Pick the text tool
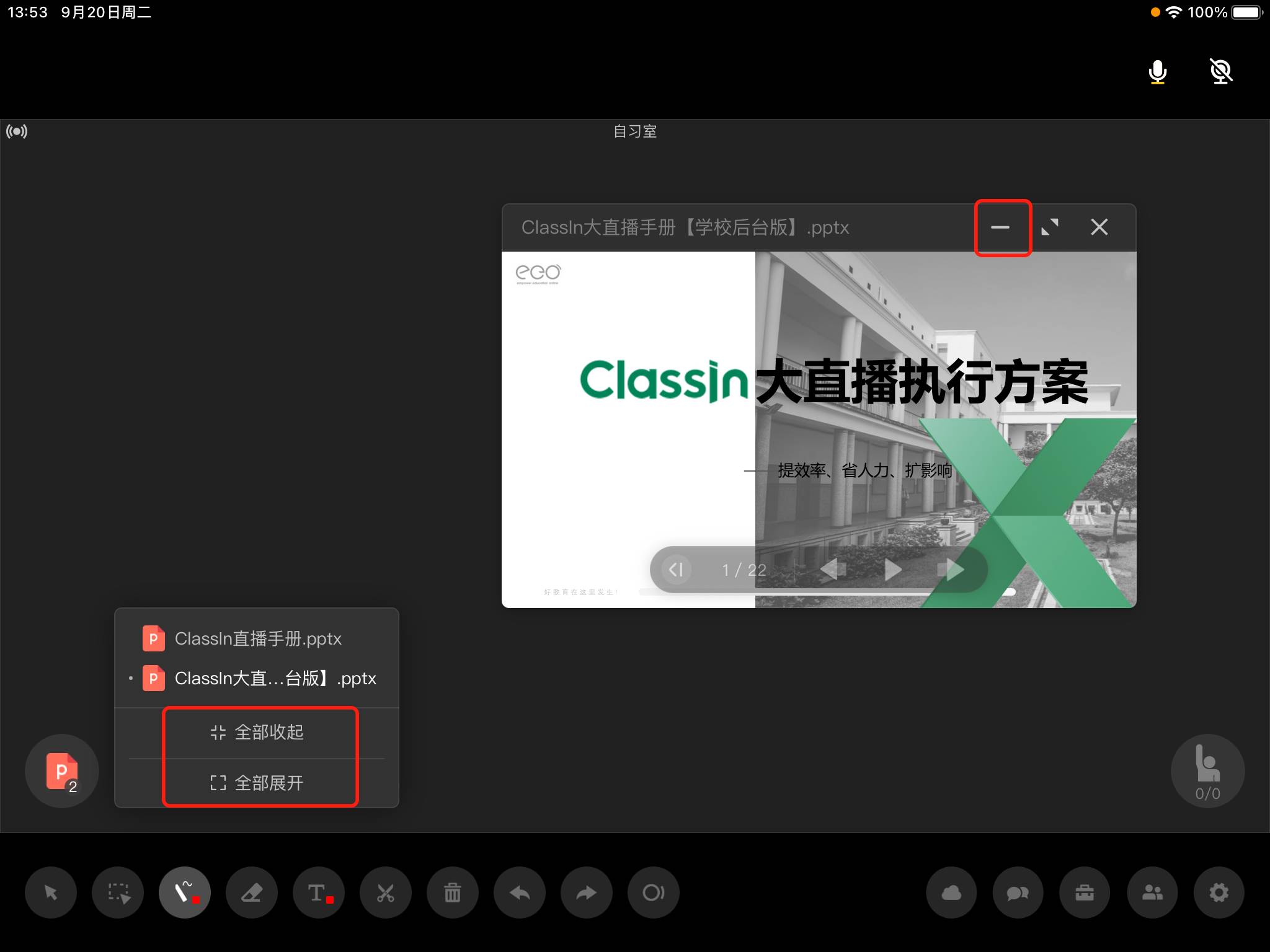The image size is (1270, 952). pos(319,892)
